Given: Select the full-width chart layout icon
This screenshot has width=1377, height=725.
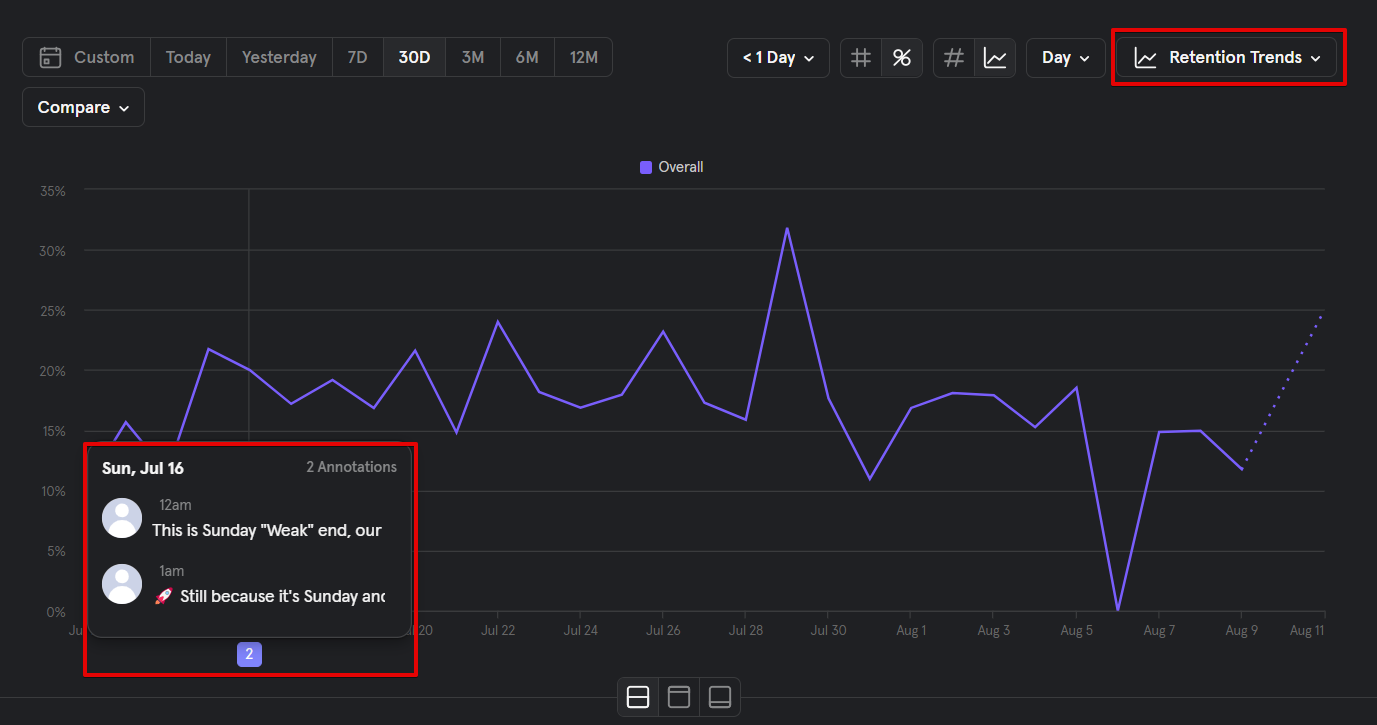Looking at the screenshot, I should pyautogui.click(x=679, y=697).
